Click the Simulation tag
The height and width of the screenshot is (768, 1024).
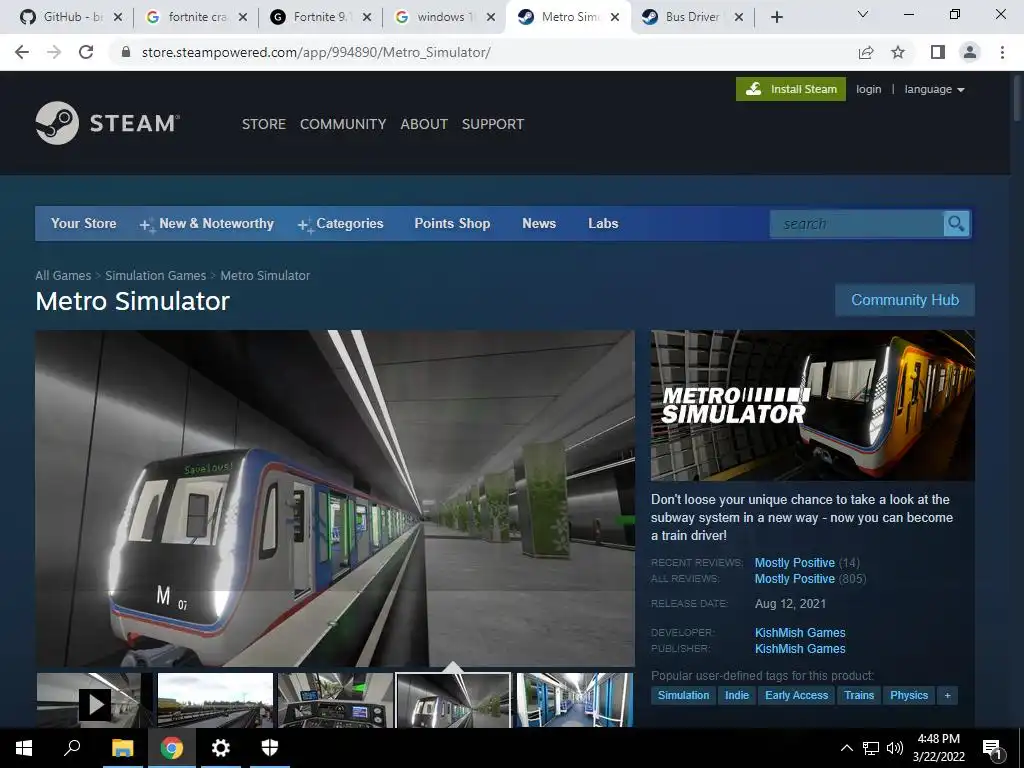tap(683, 696)
